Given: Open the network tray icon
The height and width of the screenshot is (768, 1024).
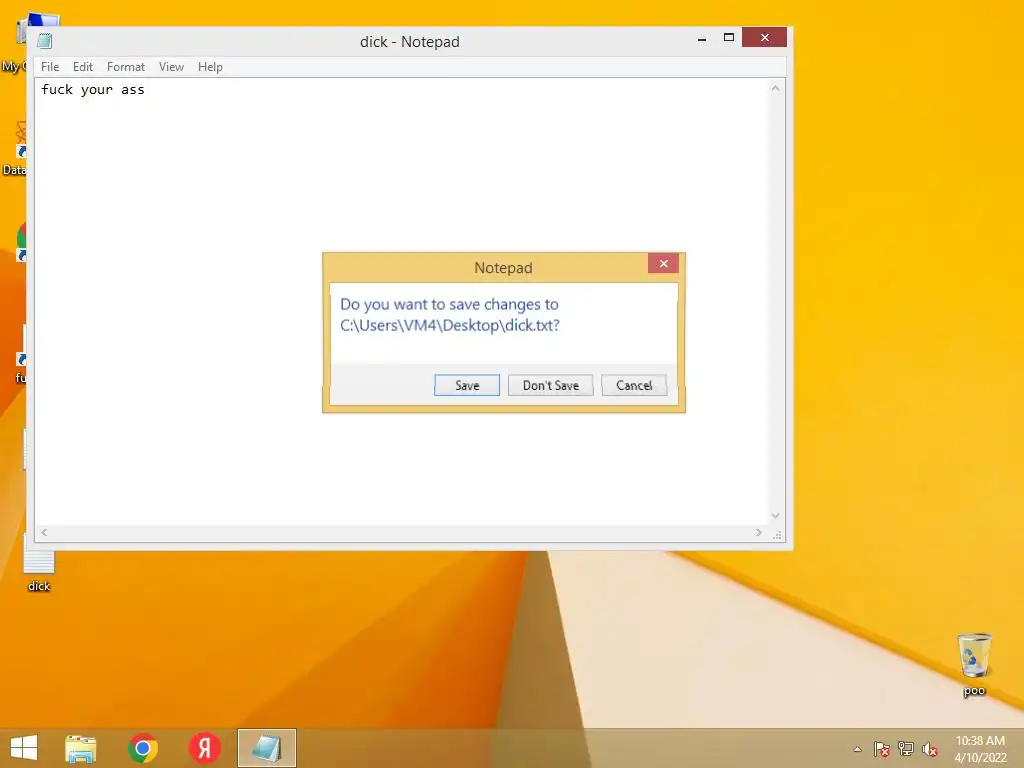Looking at the screenshot, I should pos(906,748).
